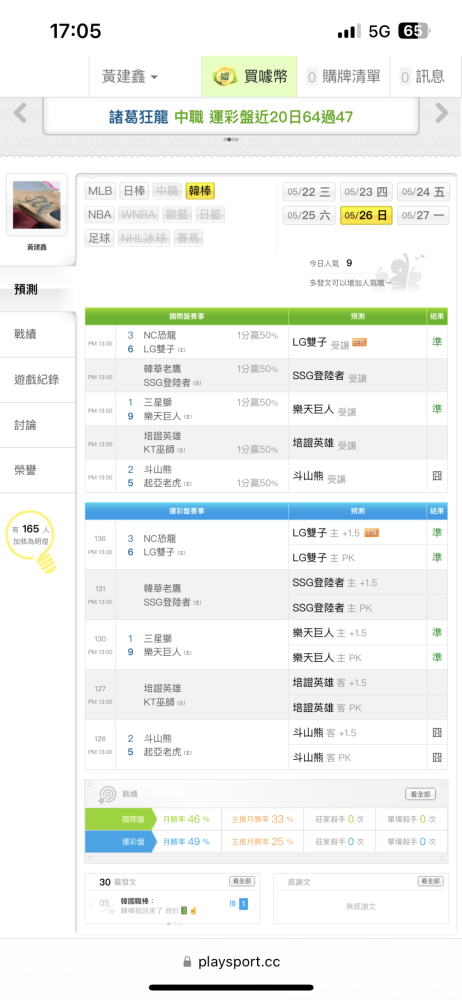Click the next post arrow
The image size is (462, 1000).
pos(254,905)
